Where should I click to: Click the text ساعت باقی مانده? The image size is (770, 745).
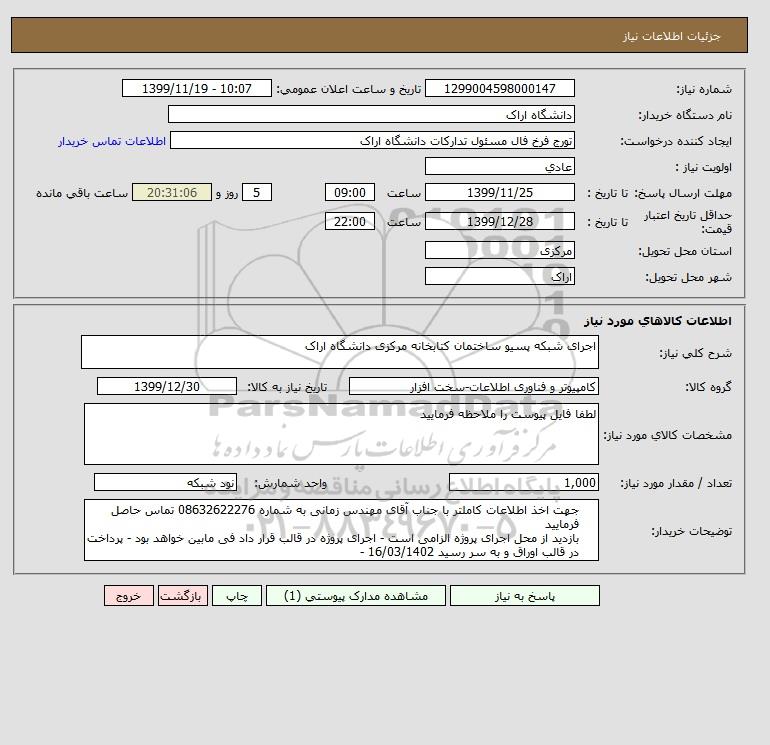[82, 193]
